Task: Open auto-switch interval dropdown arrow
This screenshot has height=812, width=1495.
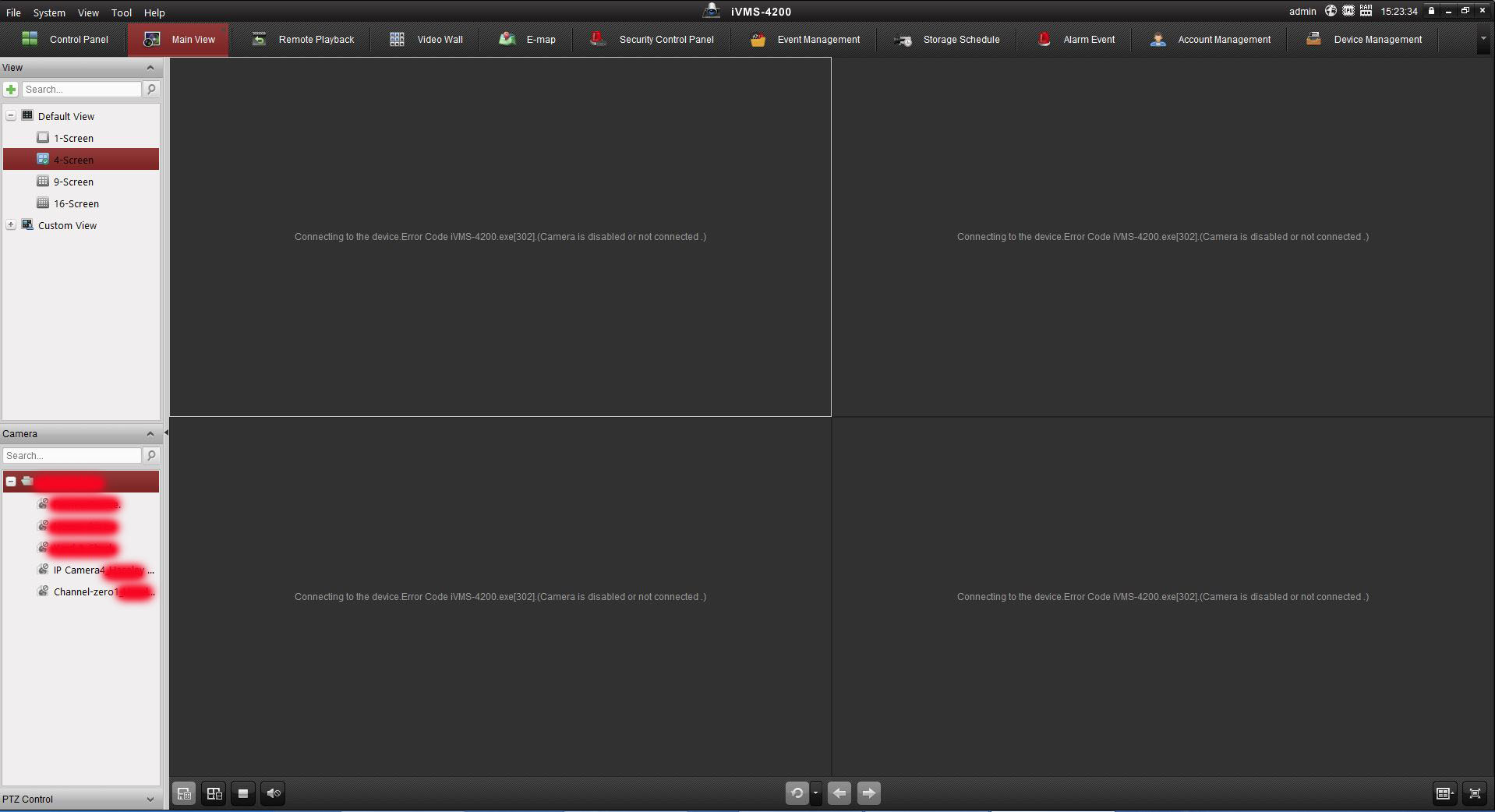Action: click(815, 793)
